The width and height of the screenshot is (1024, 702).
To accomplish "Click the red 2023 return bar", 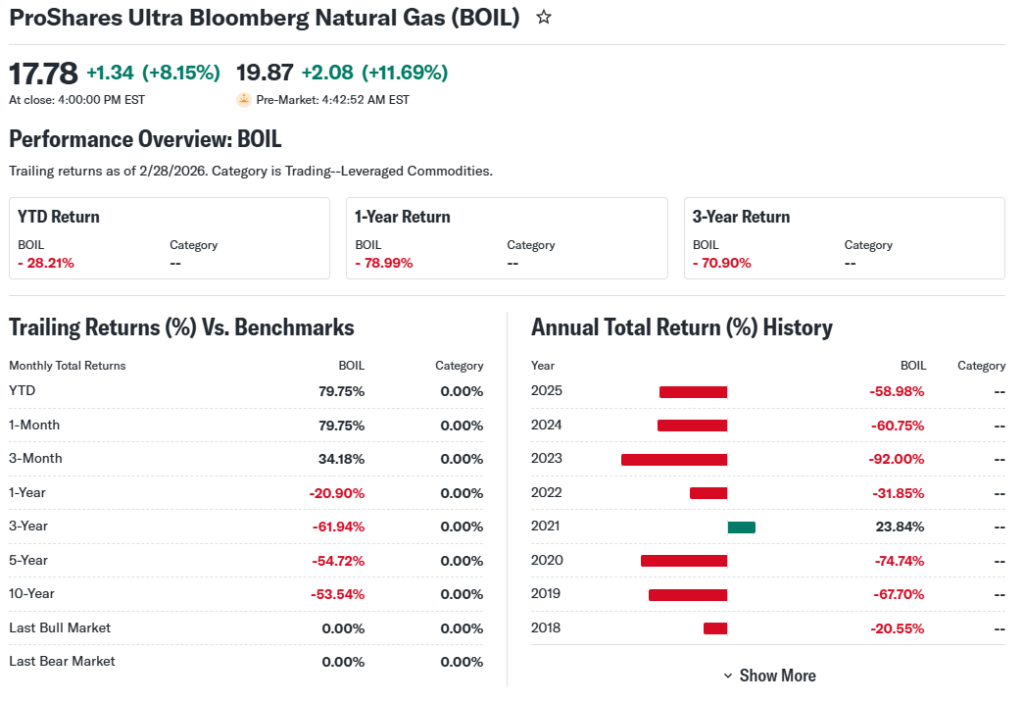I will click(x=674, y=460).
